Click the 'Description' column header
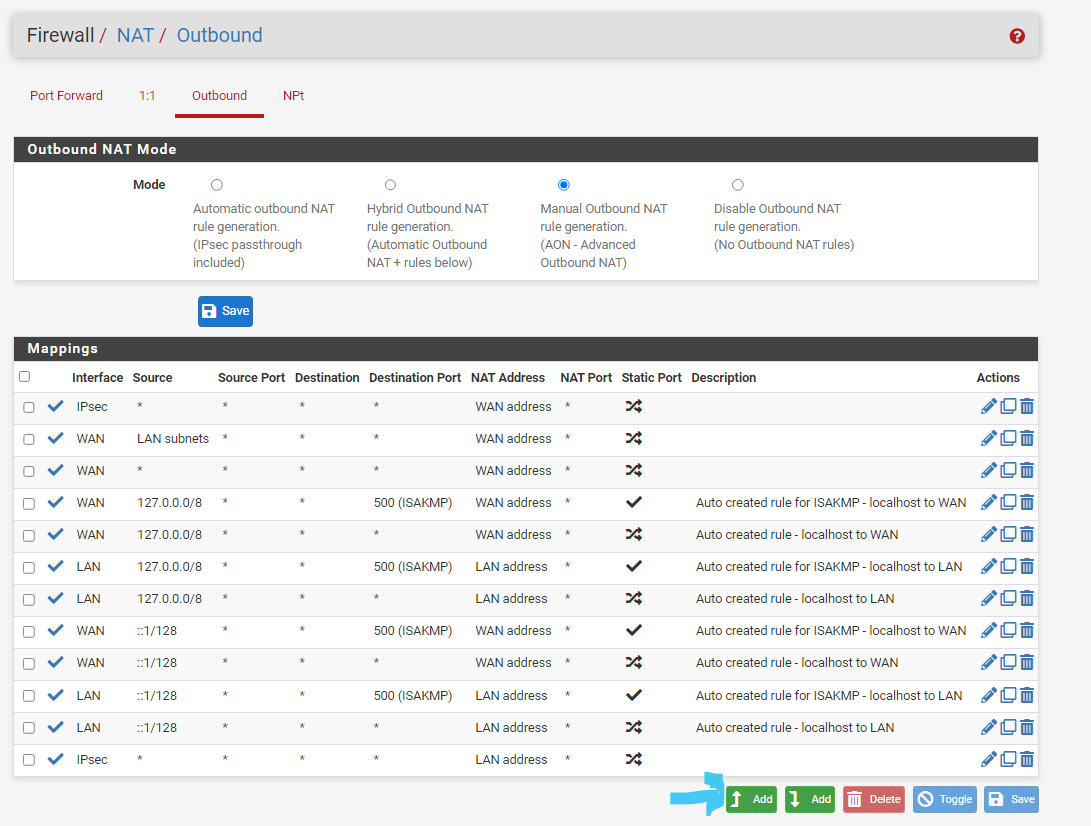The width and height of the screenshot is (1091, 826). [724, 377]
